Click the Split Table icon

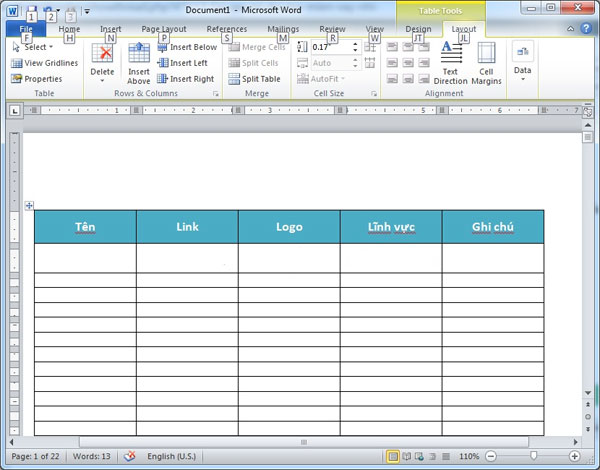point(233,79)
